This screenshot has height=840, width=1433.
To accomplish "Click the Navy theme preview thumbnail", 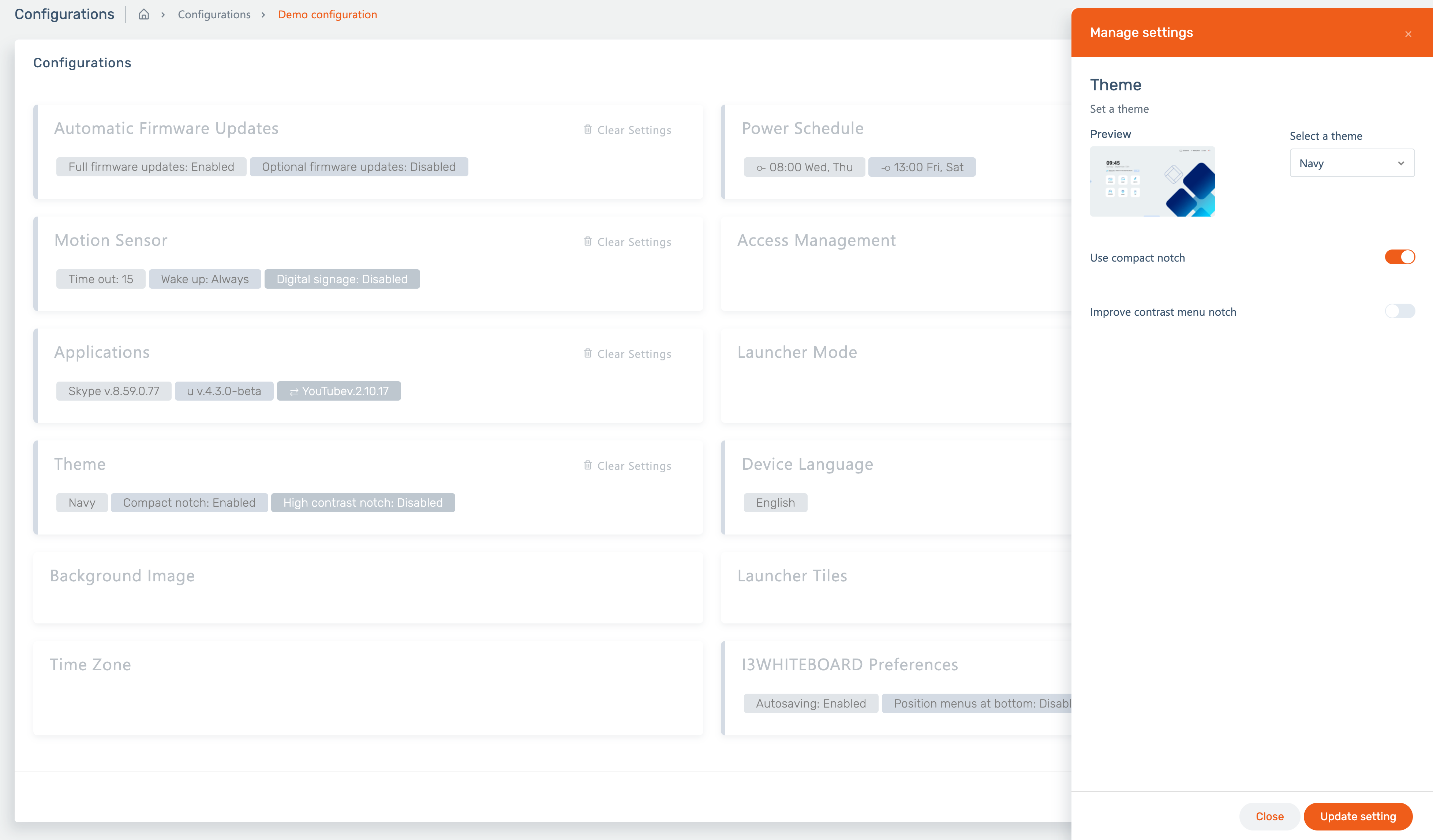I will [x=1152, y=181].
